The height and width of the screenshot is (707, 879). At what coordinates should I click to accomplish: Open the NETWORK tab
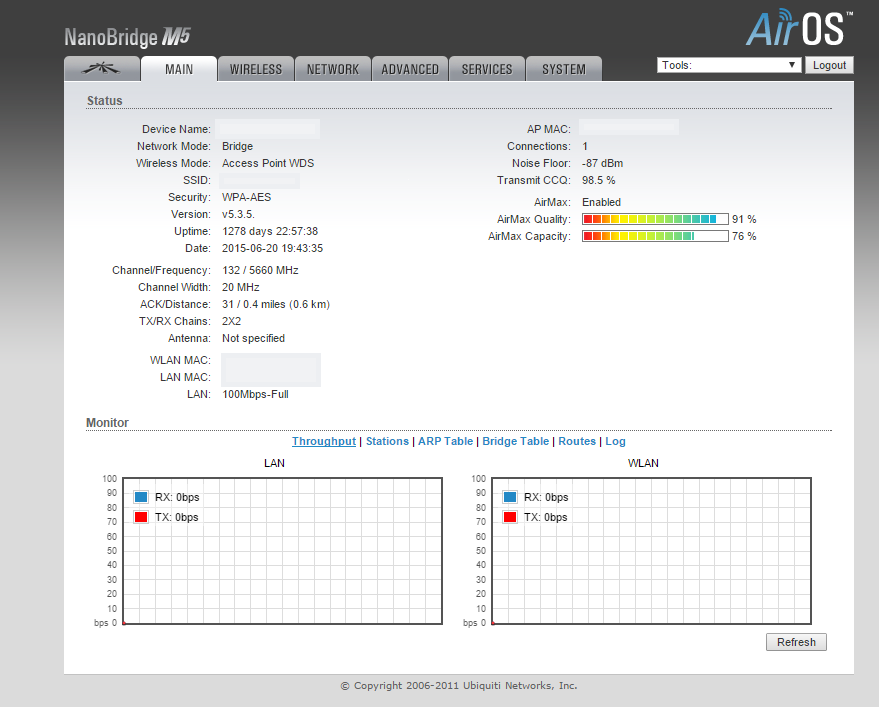click(x=333, y=69)
